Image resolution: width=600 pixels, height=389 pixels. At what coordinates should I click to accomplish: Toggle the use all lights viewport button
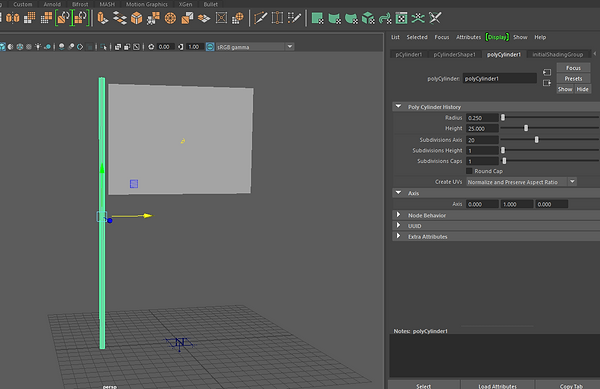38,47
